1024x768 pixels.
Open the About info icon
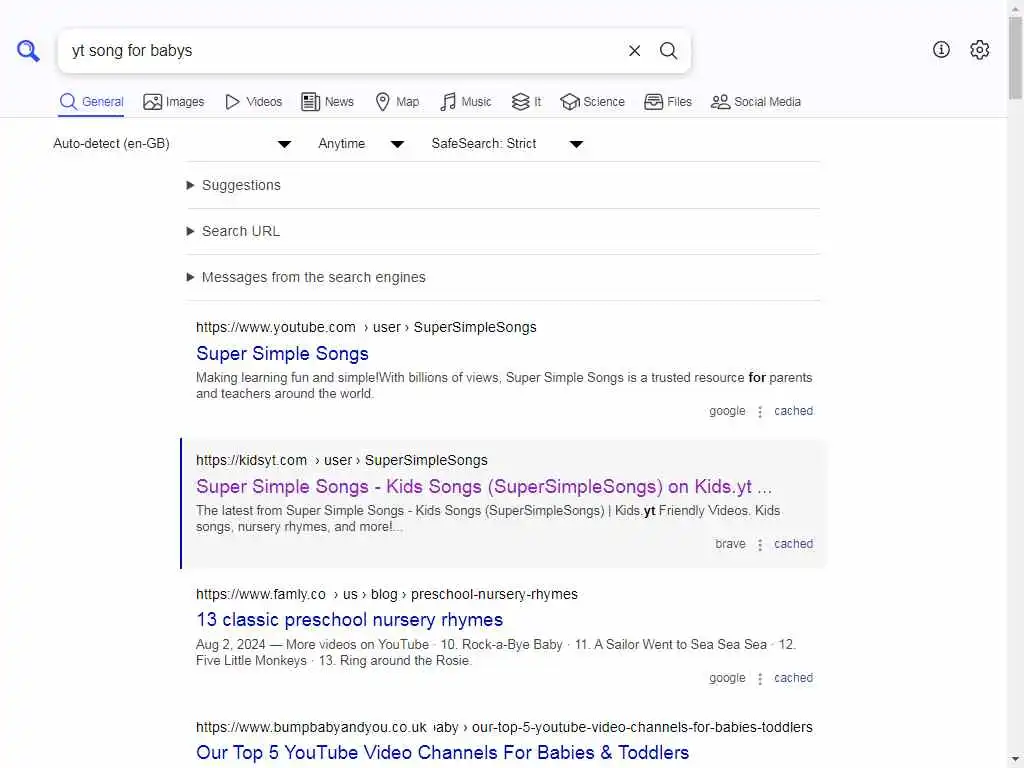(941, 50)
